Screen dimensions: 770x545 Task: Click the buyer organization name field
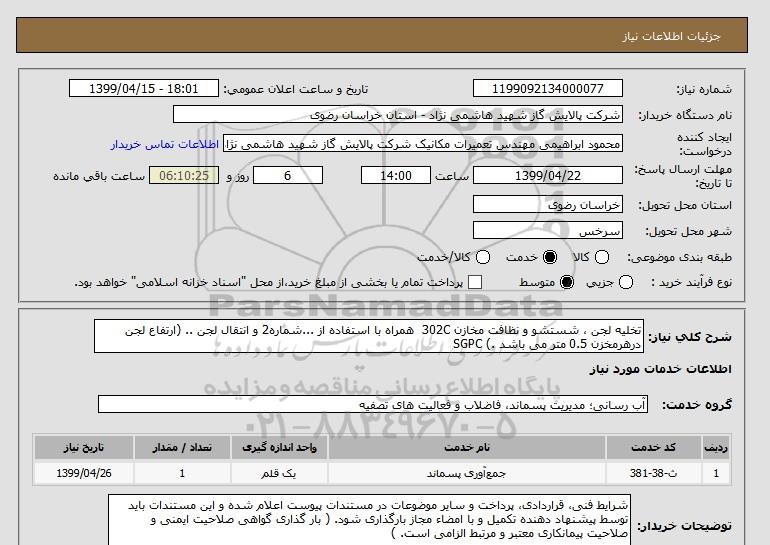coord(398,115)
